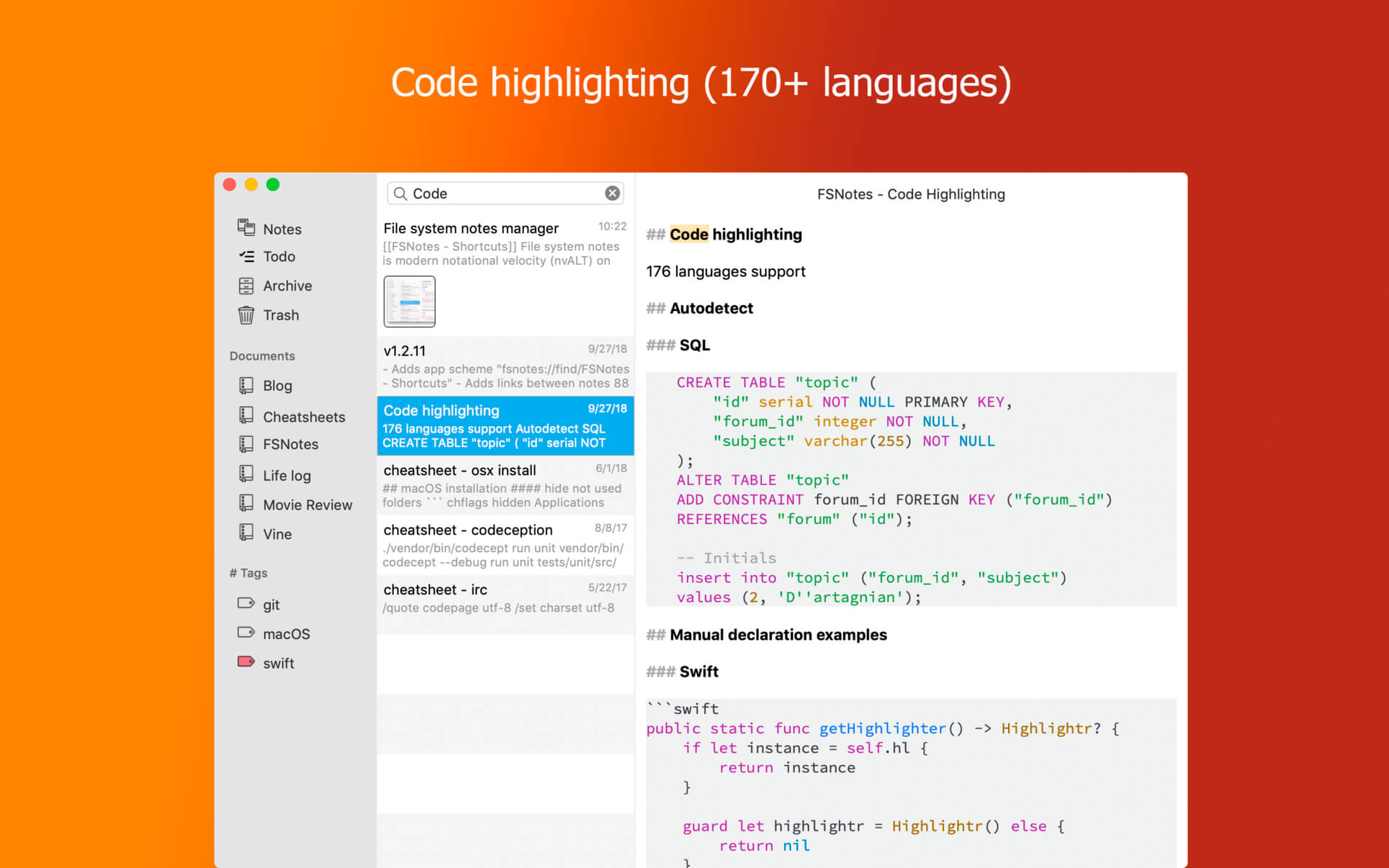Select the Life log folder
This screenshot has height=868, width=1389.
pyautogui.click(x=286, y=475)
